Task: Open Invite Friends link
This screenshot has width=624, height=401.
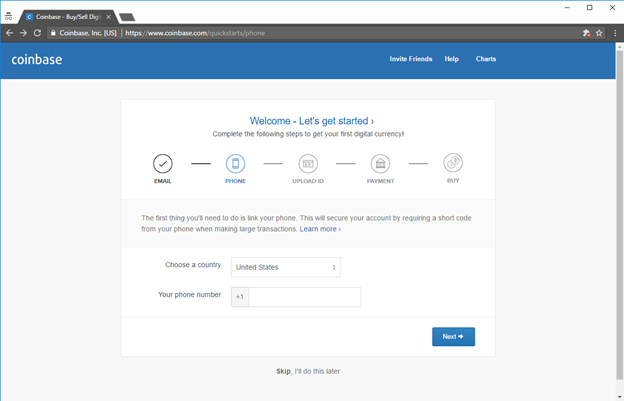Action: [411, 59]
